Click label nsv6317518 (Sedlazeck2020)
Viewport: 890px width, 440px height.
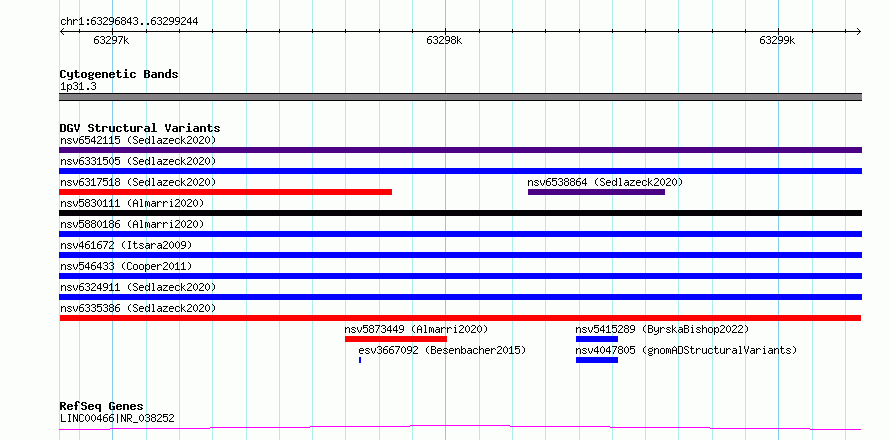coord(138,182)
